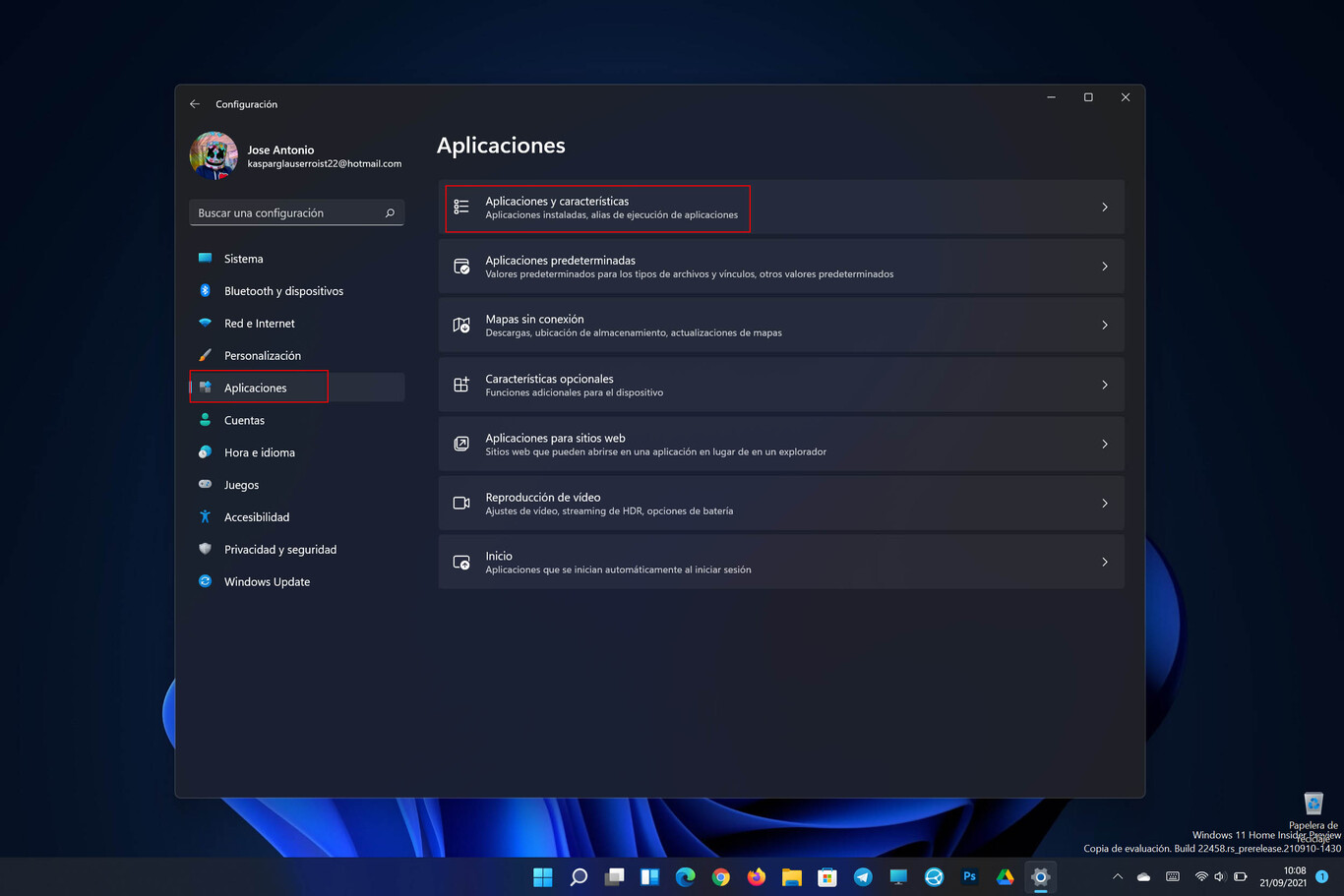Show hidden system tray icons
Viewport: 1344px width, 896px height.
click(1117, 876)
